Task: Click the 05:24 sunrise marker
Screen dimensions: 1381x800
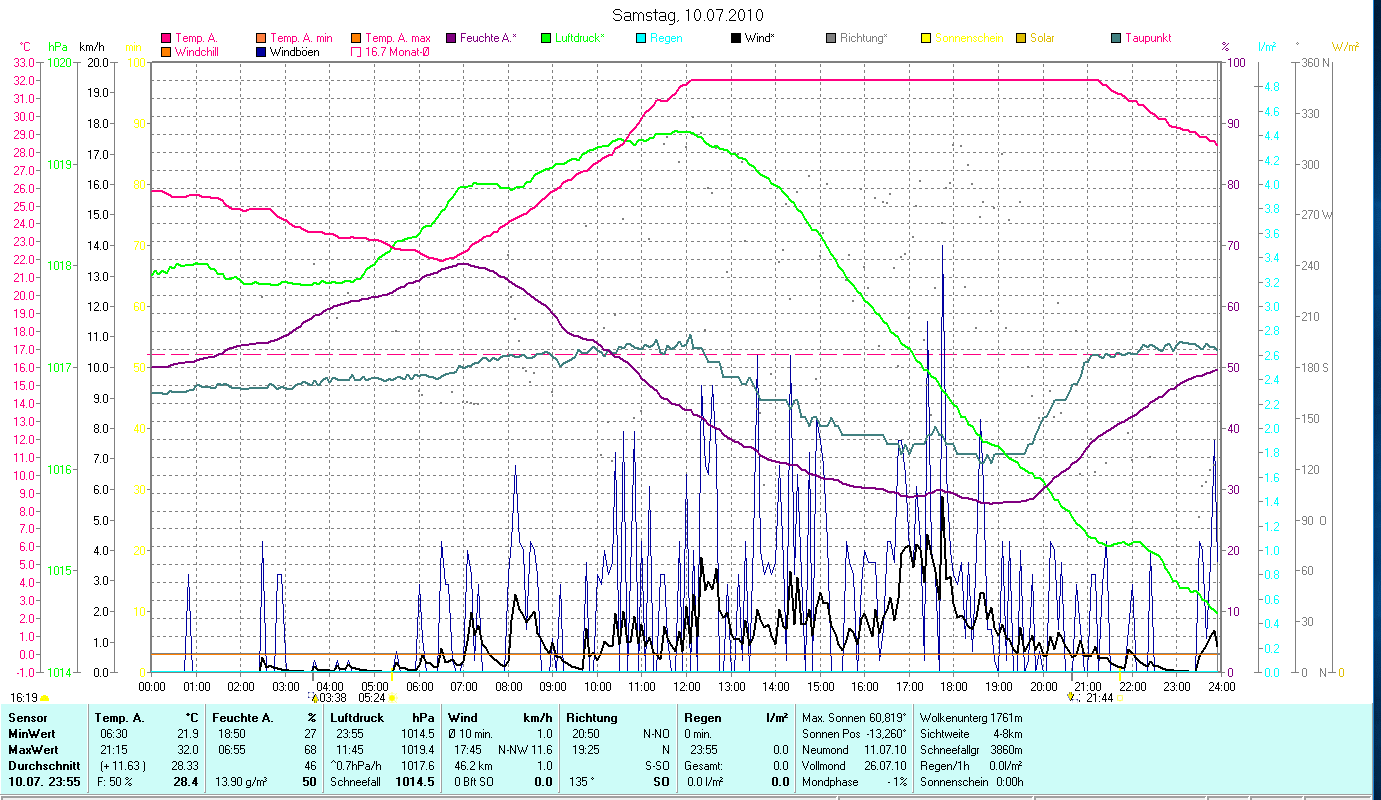Action: point(373,697)
